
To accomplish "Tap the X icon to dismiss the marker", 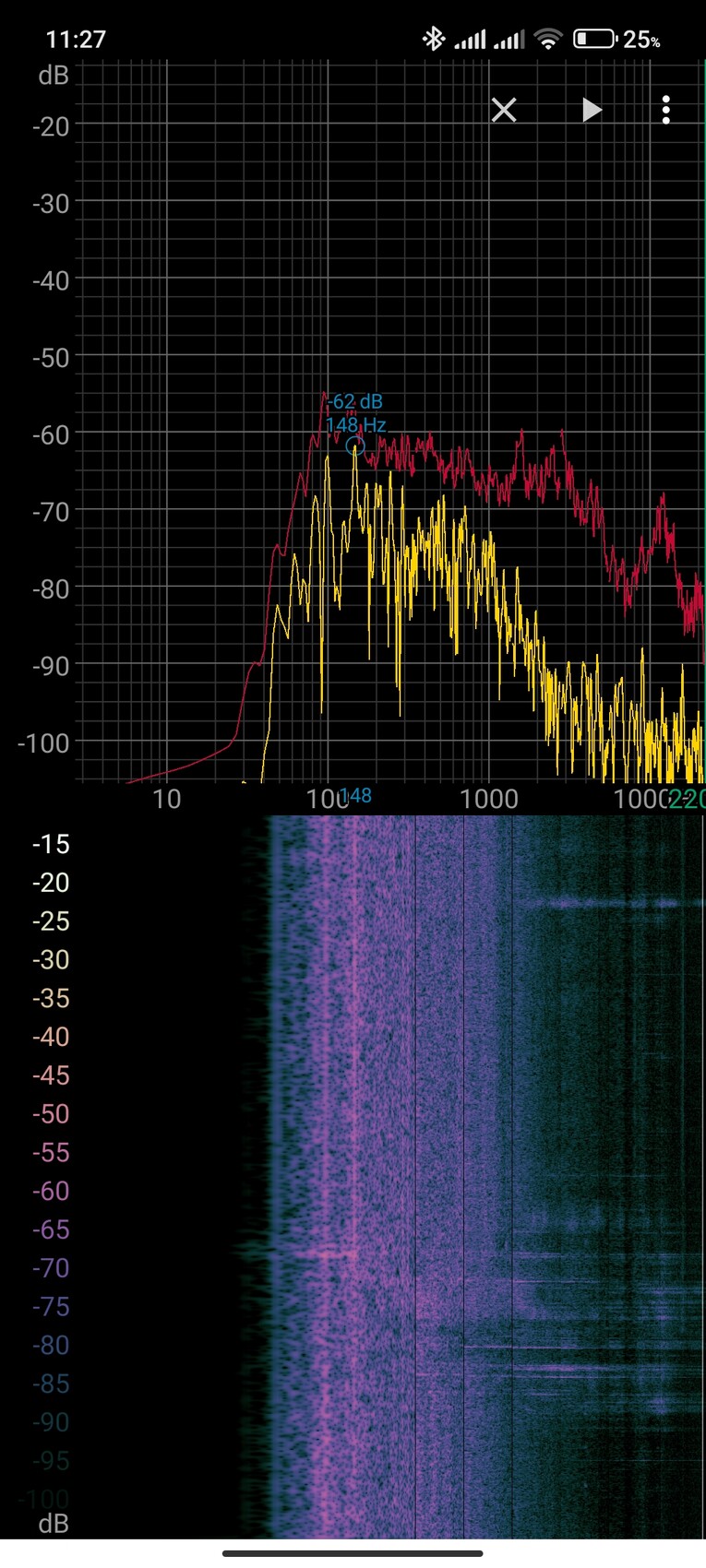I will 504,111.
